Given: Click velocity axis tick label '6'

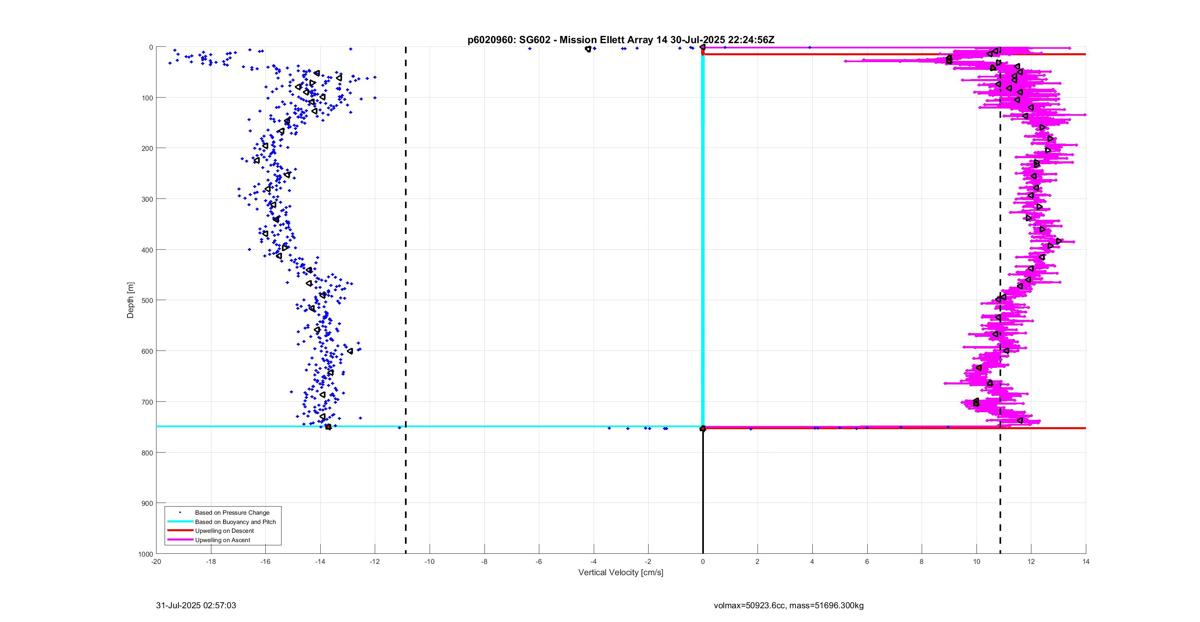Looking at the screenshot, I should [x=867, y=561].
